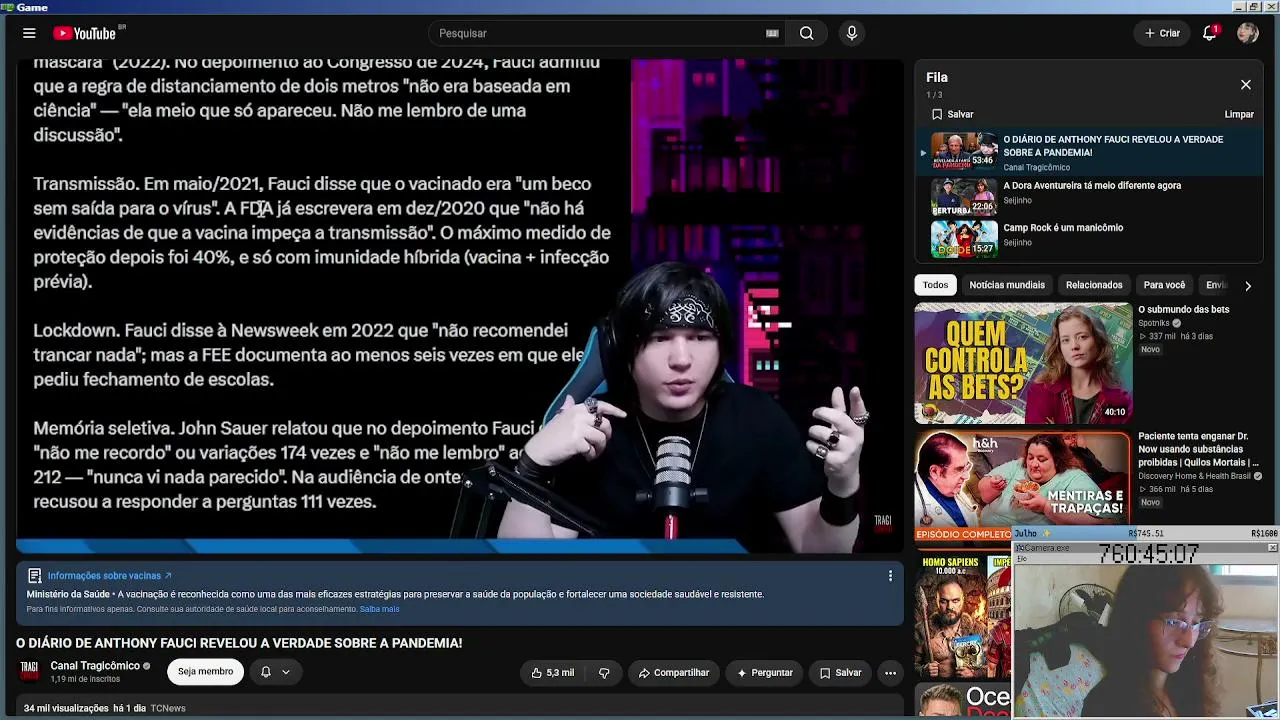Image resolution: width=1280 pixels, height=720 pixels.
Task: Open "Quem controla as bets?" thumbnail
Action: click(x=1023, y=363)
